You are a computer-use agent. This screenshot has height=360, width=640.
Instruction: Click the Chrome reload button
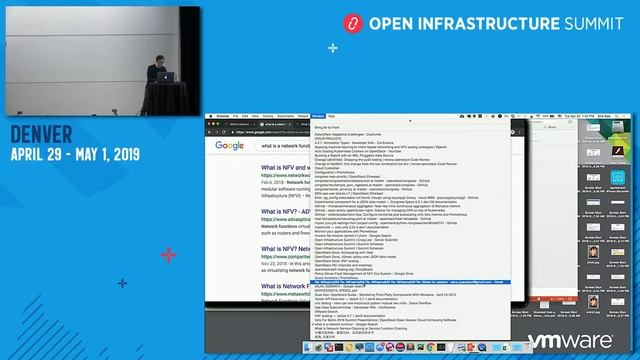(x=224, y=132)
